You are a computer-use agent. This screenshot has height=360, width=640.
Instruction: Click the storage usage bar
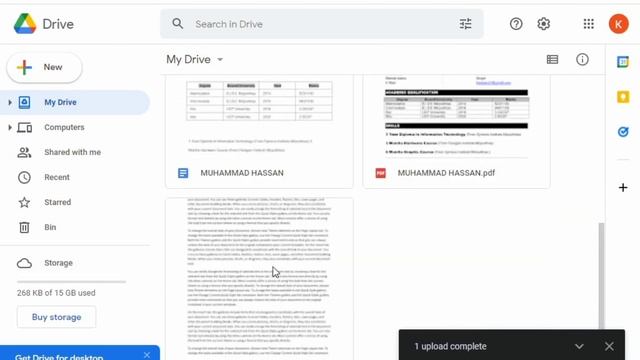tap(71, 282)
